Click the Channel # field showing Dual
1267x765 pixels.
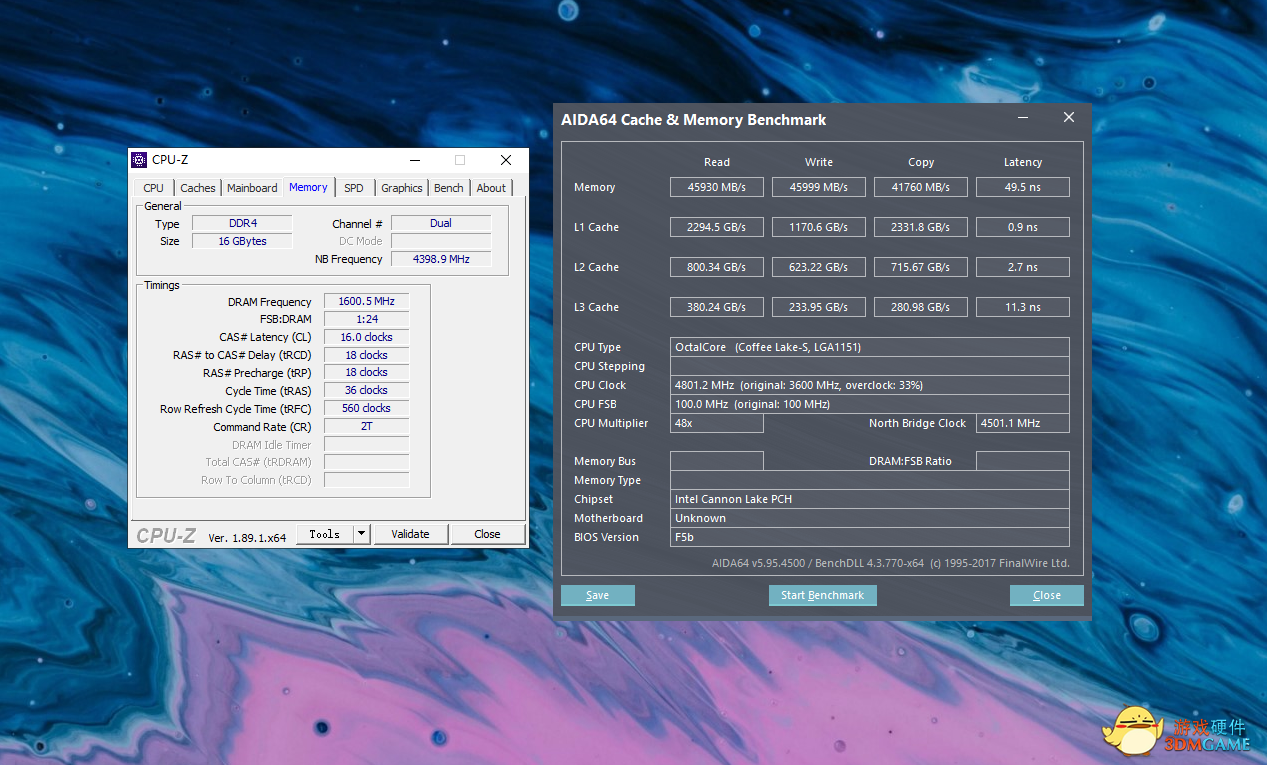pyautogui.click(x=441, y=223)
